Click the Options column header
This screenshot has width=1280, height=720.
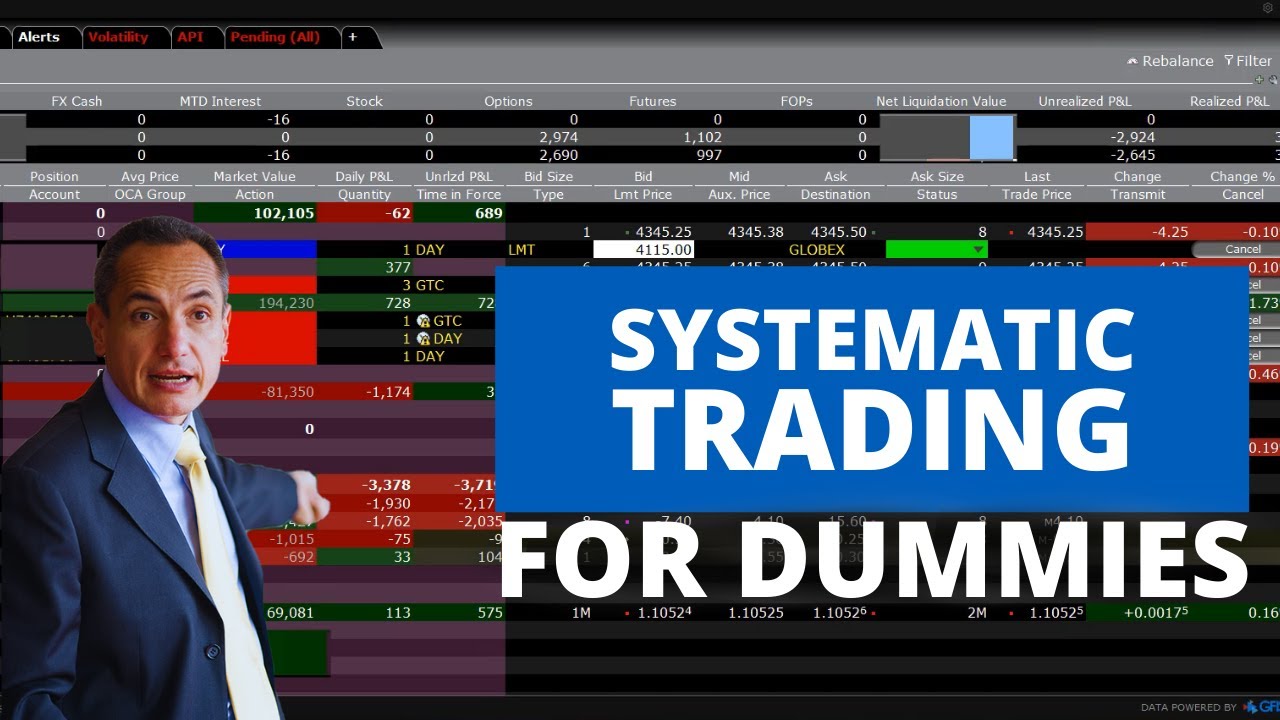(508, 101)
